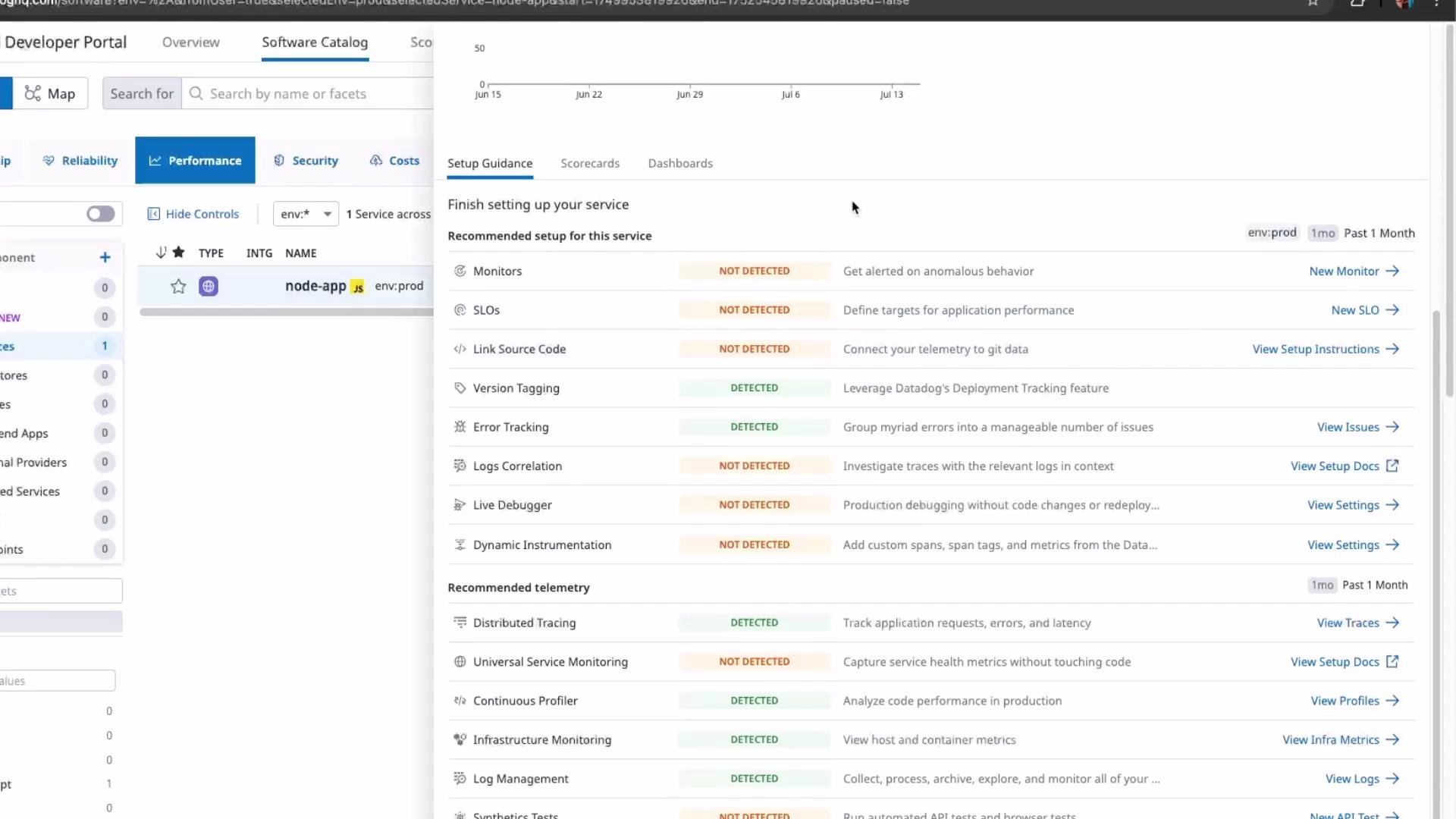Click the INTG column header
The width and height of the screenshot is (1456, 819).
[259, 253]
